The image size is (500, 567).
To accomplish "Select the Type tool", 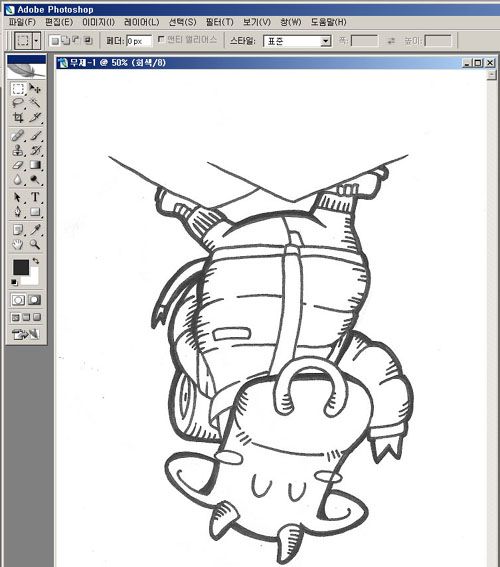I will point(35,197).
